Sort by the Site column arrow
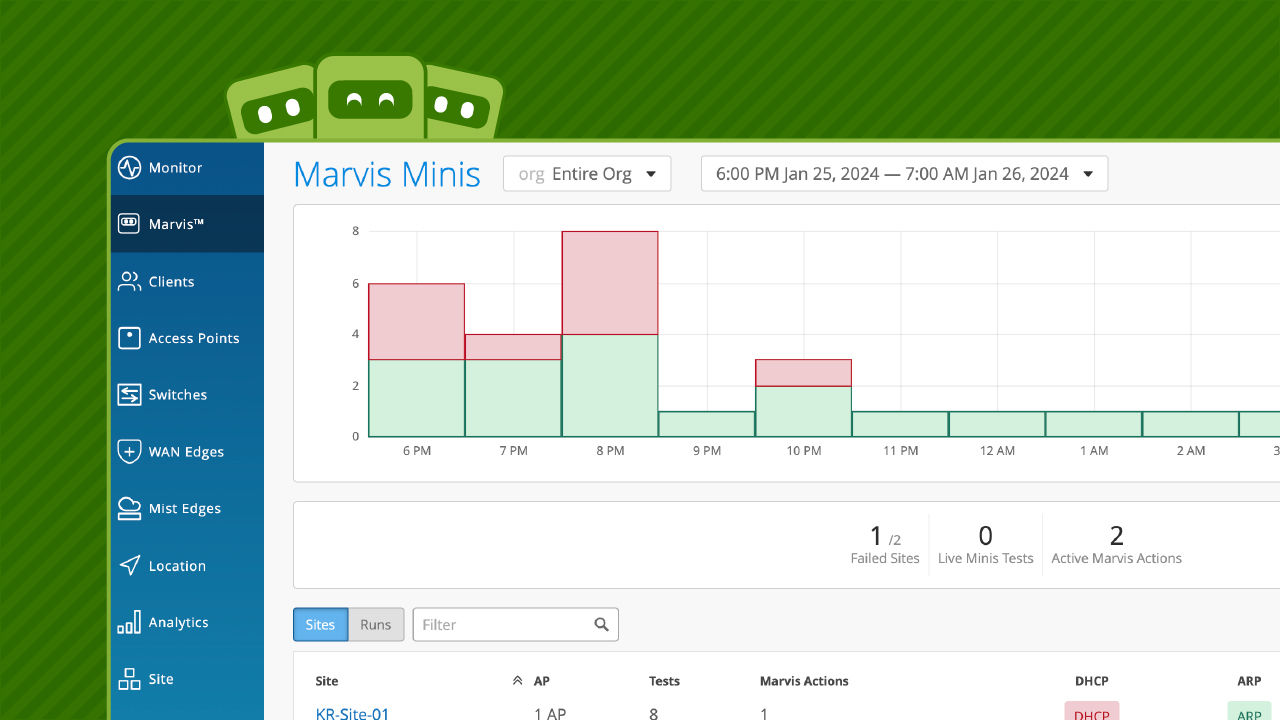 pyautogui.click(x=517, y=681)
